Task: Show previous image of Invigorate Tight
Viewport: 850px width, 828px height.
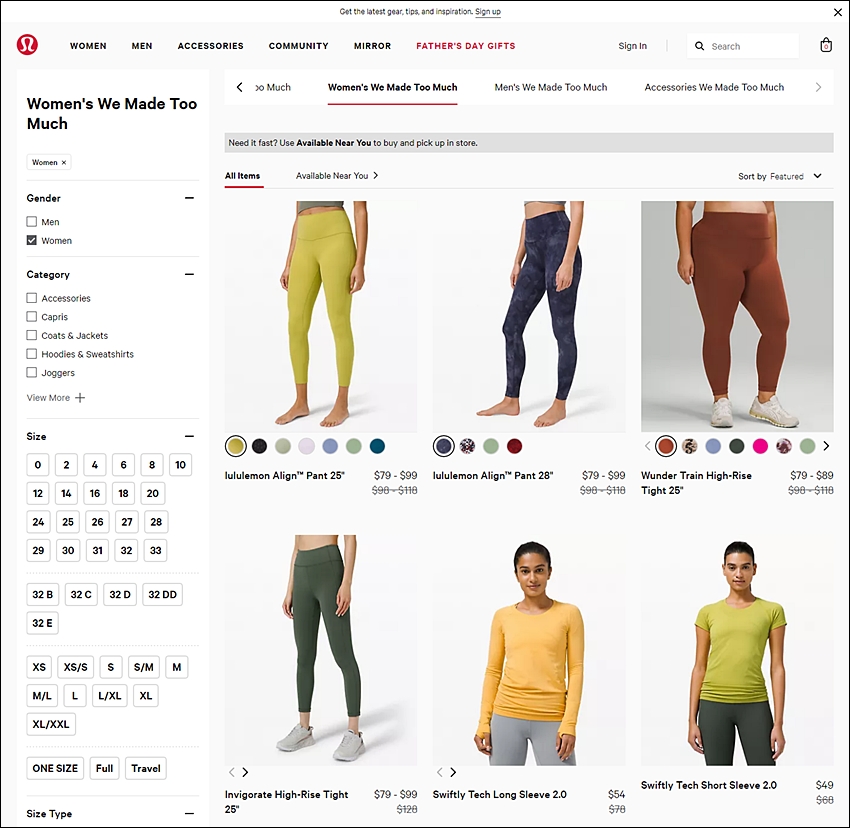Action: tap(231, 772)
